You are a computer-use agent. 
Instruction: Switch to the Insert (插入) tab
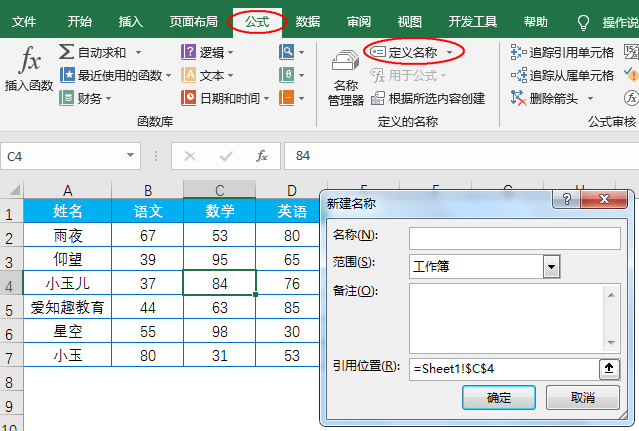click(130, 22)
